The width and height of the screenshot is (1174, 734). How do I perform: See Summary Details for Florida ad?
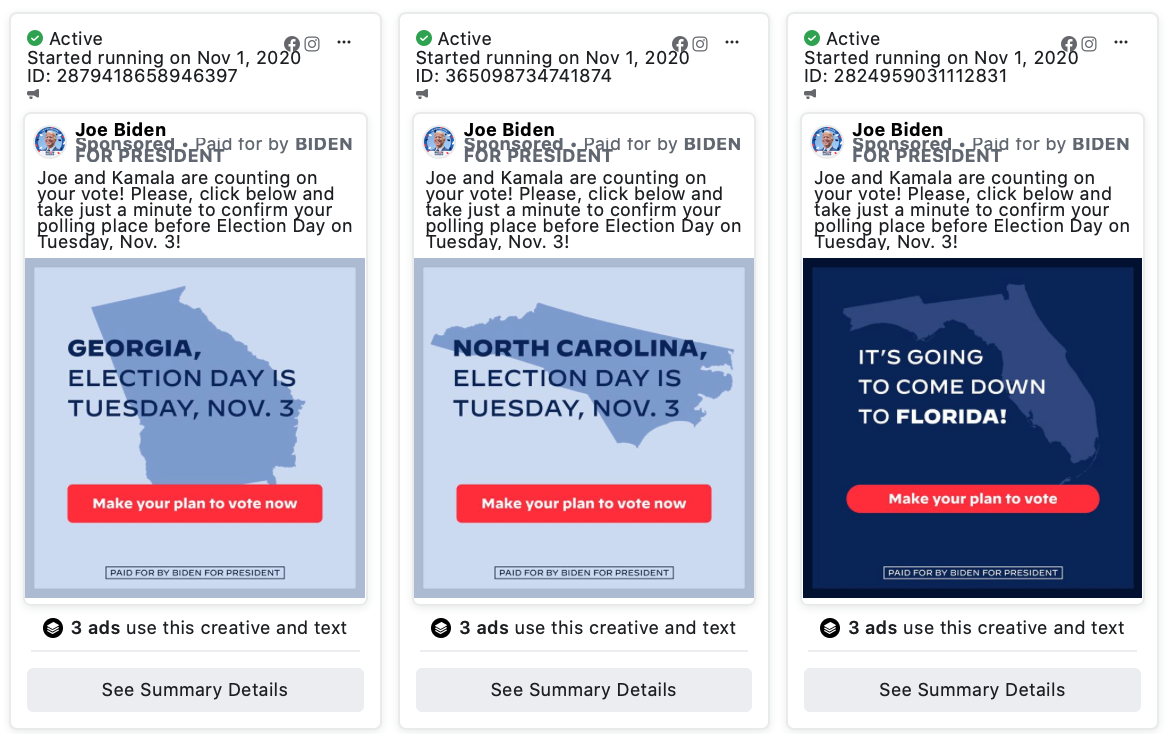973,690
